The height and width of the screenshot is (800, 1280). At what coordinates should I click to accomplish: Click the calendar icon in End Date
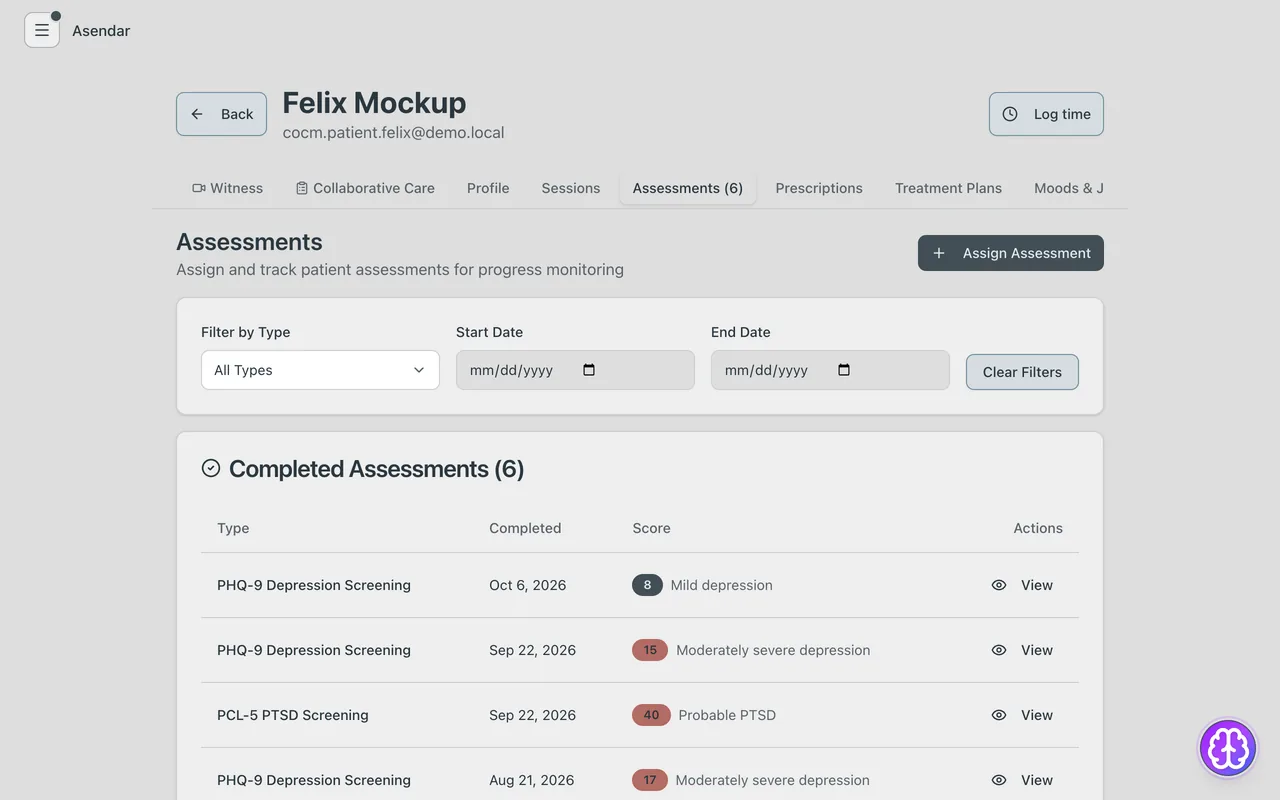pyautogui.click(x=844, y=370)
